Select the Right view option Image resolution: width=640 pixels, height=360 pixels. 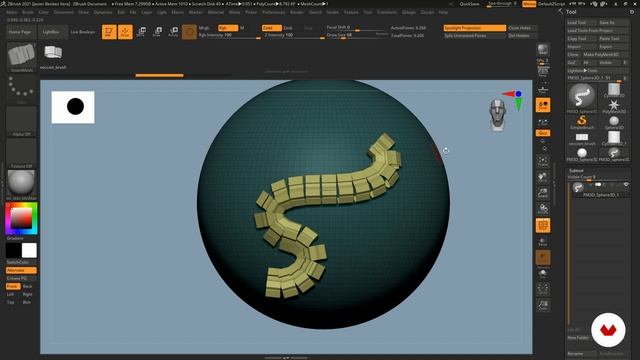pos(28,294)
